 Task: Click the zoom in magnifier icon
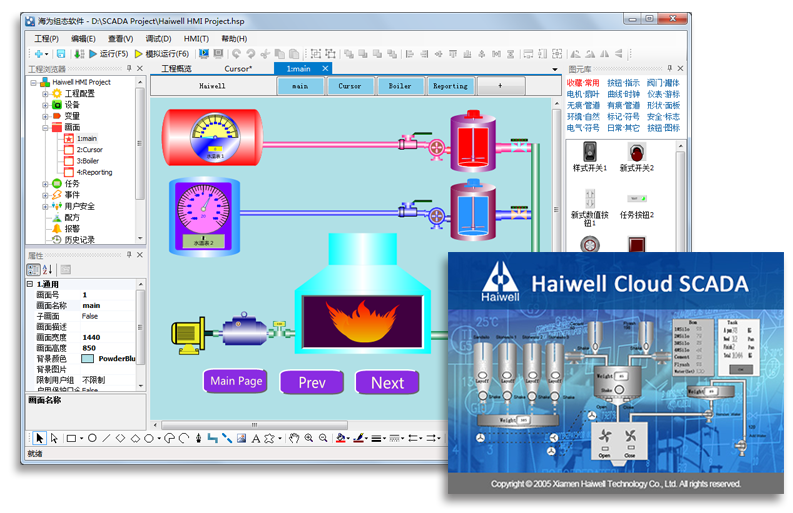coord(309,438)
